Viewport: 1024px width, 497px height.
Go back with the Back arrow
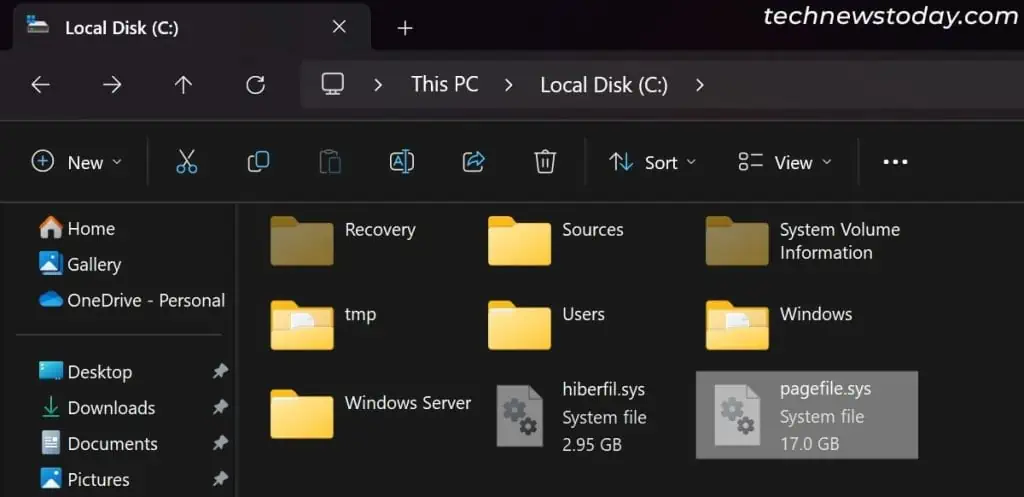[40, 84]
